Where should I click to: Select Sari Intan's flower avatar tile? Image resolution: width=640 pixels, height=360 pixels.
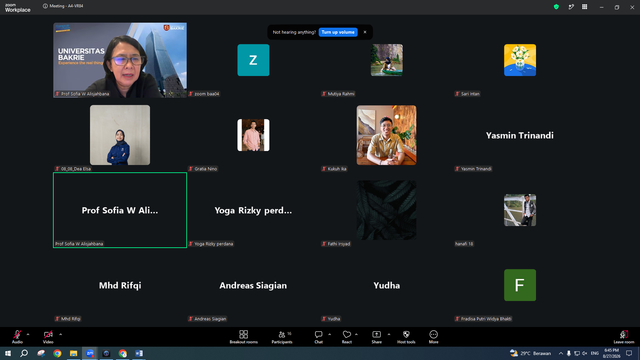tap(520, 60)
